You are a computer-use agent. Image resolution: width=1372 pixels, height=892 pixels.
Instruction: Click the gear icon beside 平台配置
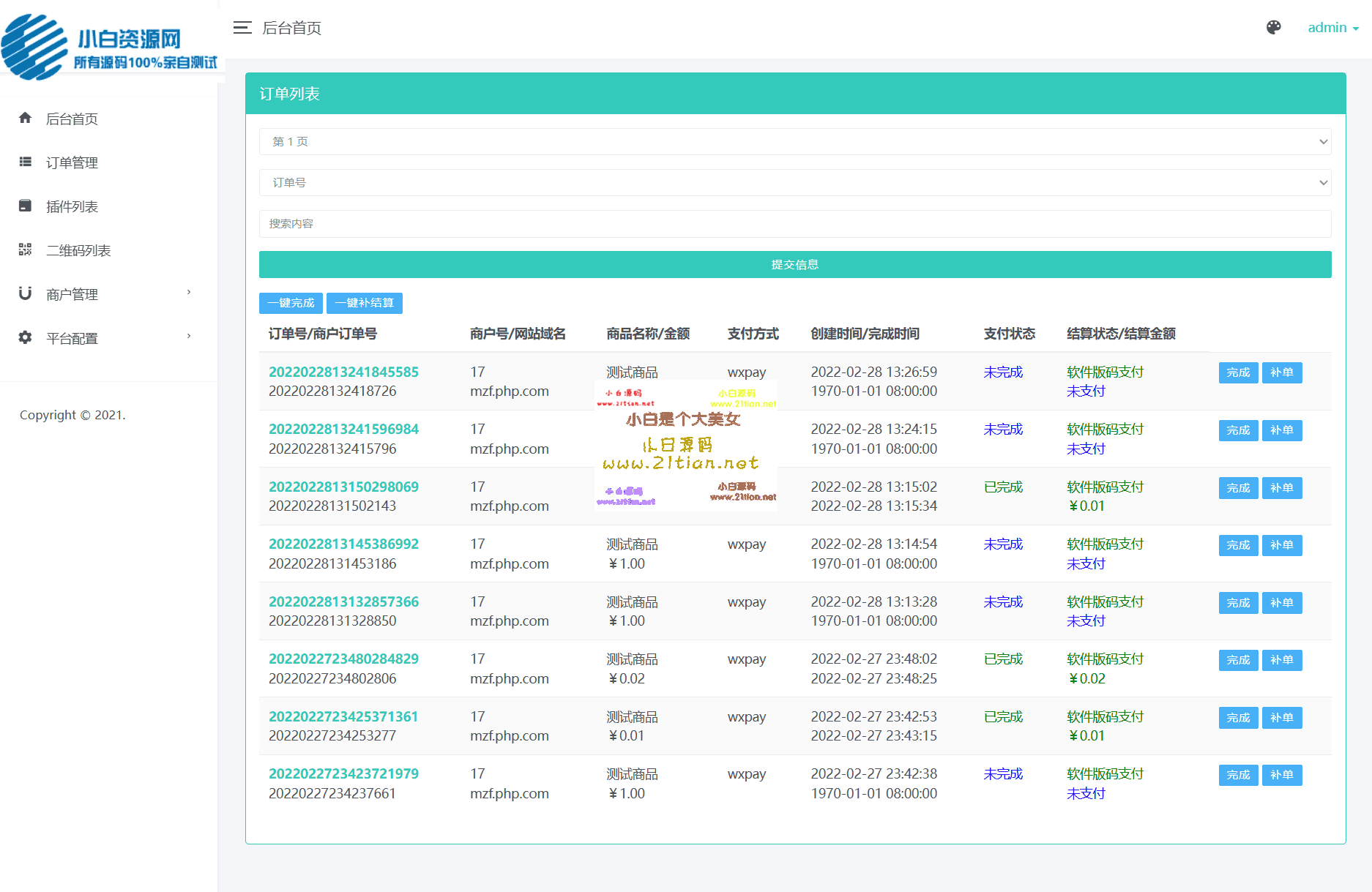(x=26, y=337)
